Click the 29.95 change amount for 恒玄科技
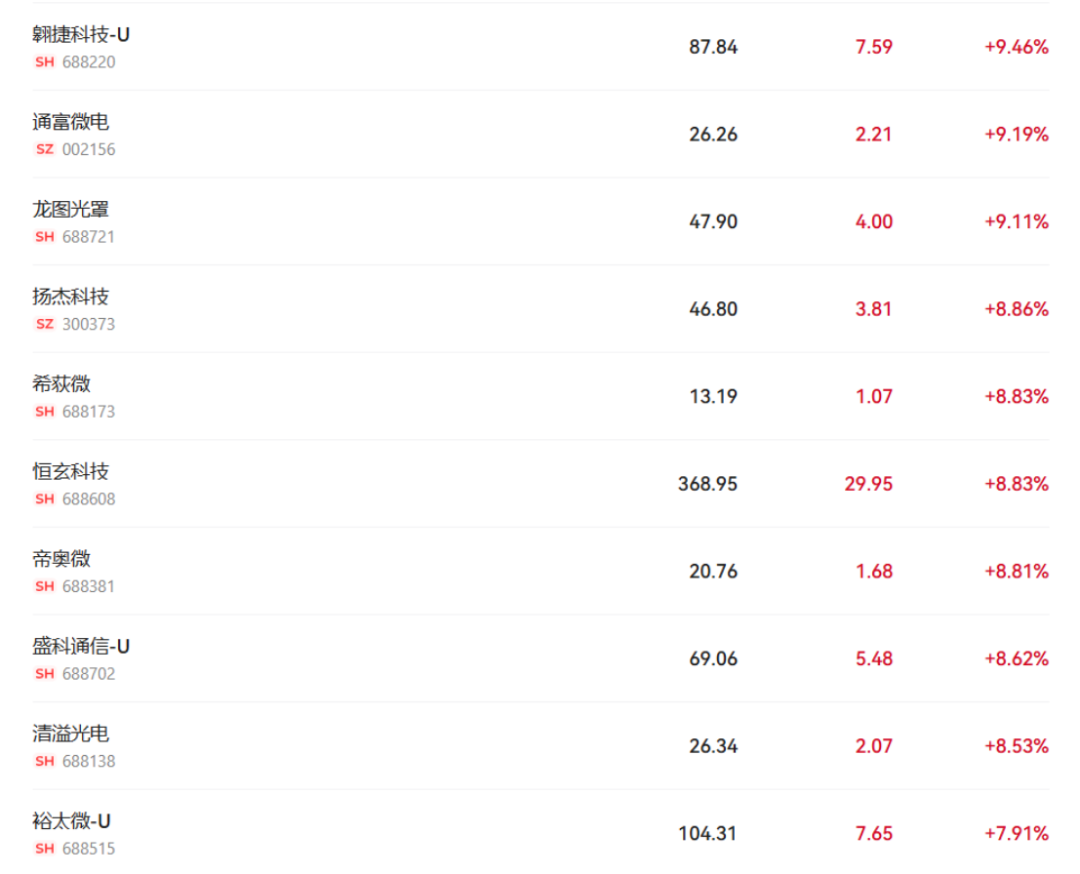This screenshot has width=1080, height=874. click(x=868, y=484)
